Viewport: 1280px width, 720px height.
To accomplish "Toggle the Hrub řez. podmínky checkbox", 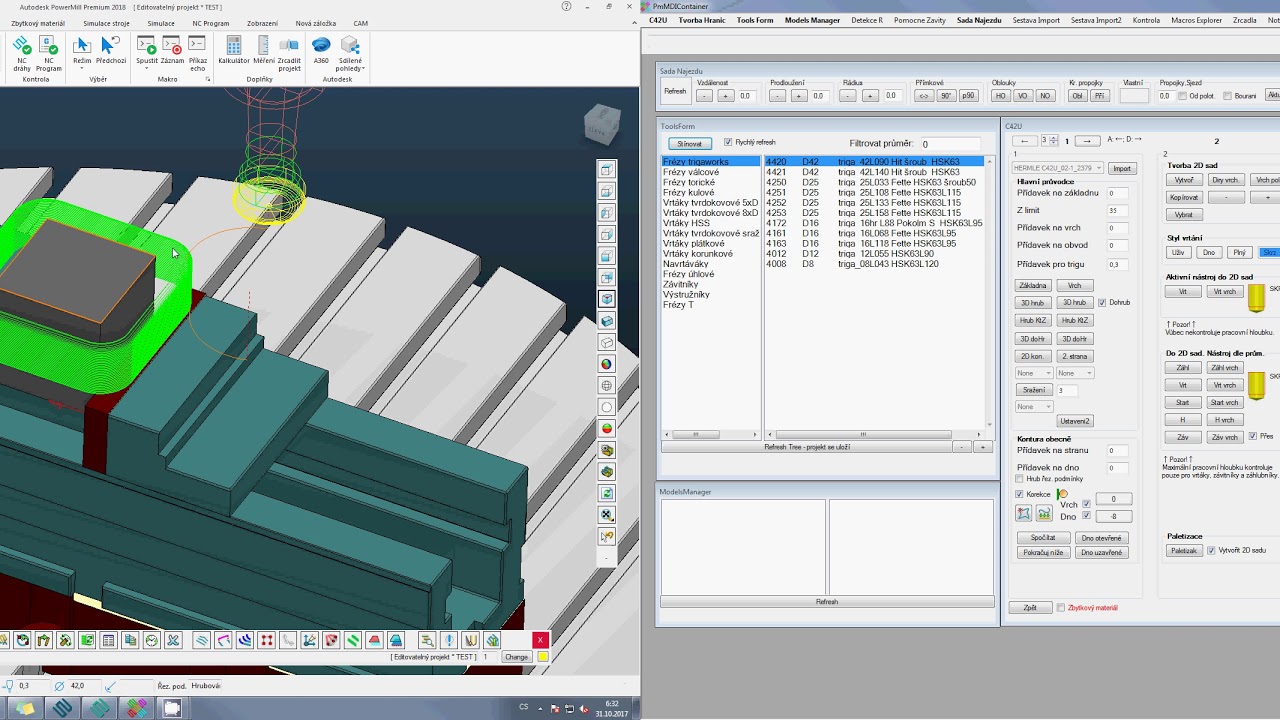I will click(x=1020, y=479).
